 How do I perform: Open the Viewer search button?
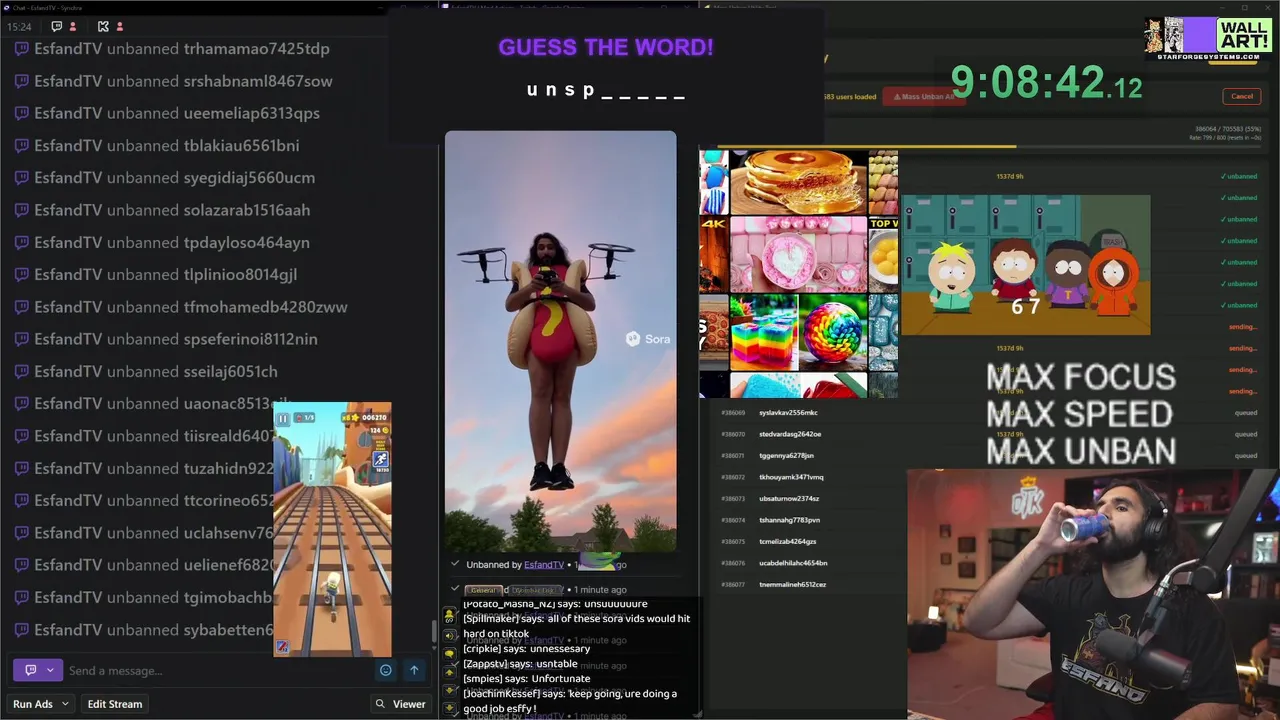coord(401,704)
